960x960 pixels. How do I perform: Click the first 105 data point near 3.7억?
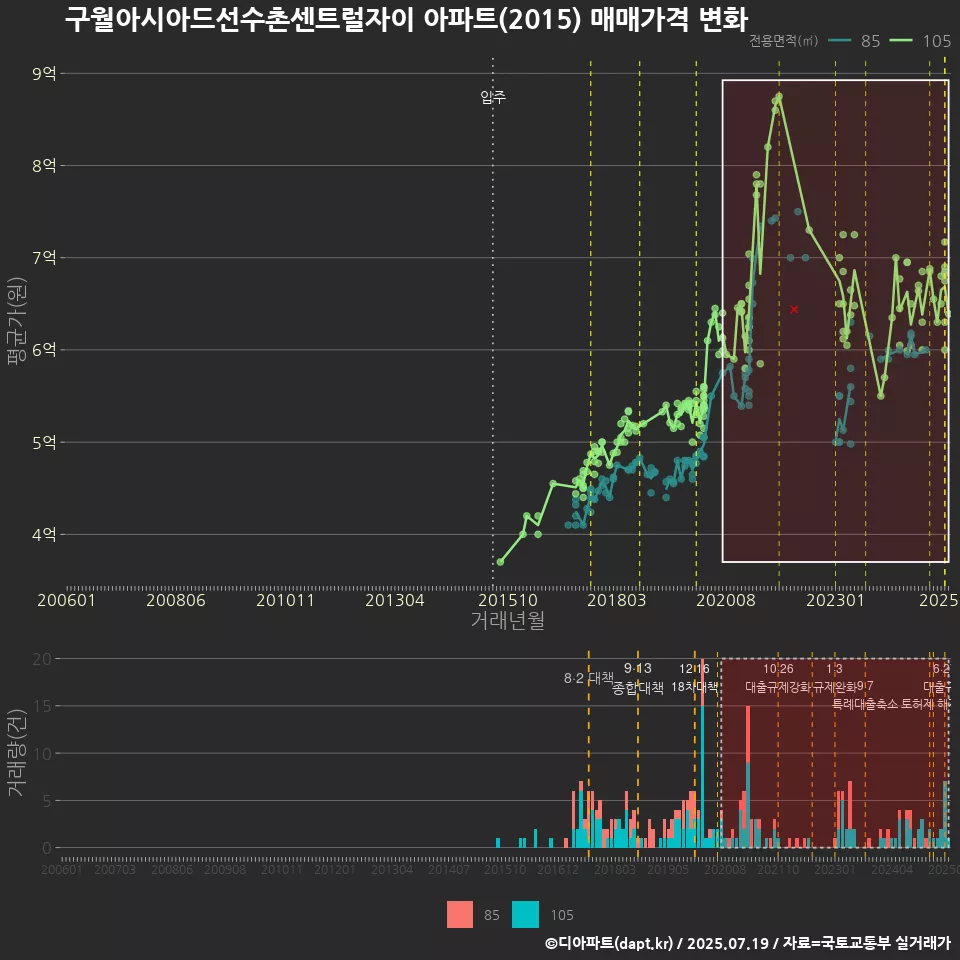click(x=500, y=562)
